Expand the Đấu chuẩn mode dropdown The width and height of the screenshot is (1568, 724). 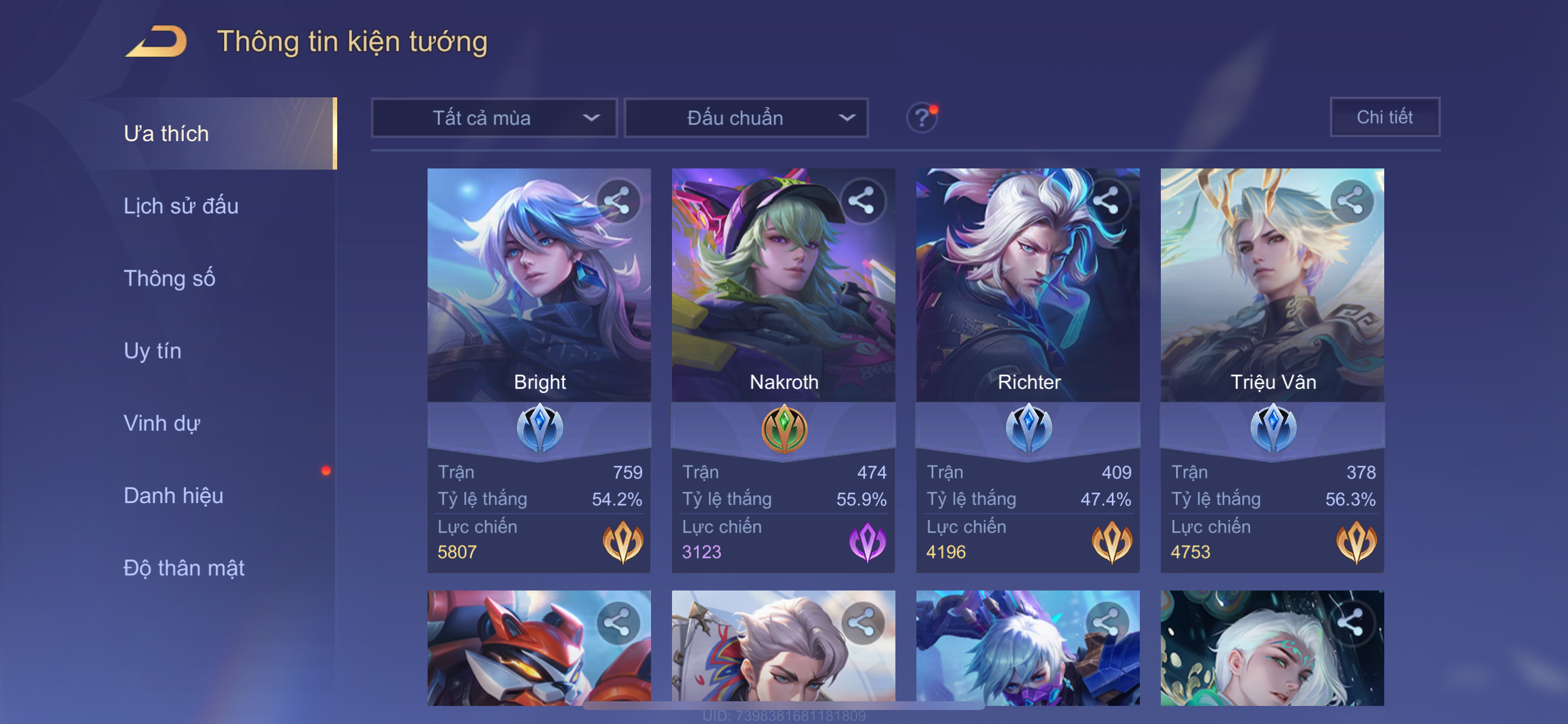(746, 117)
